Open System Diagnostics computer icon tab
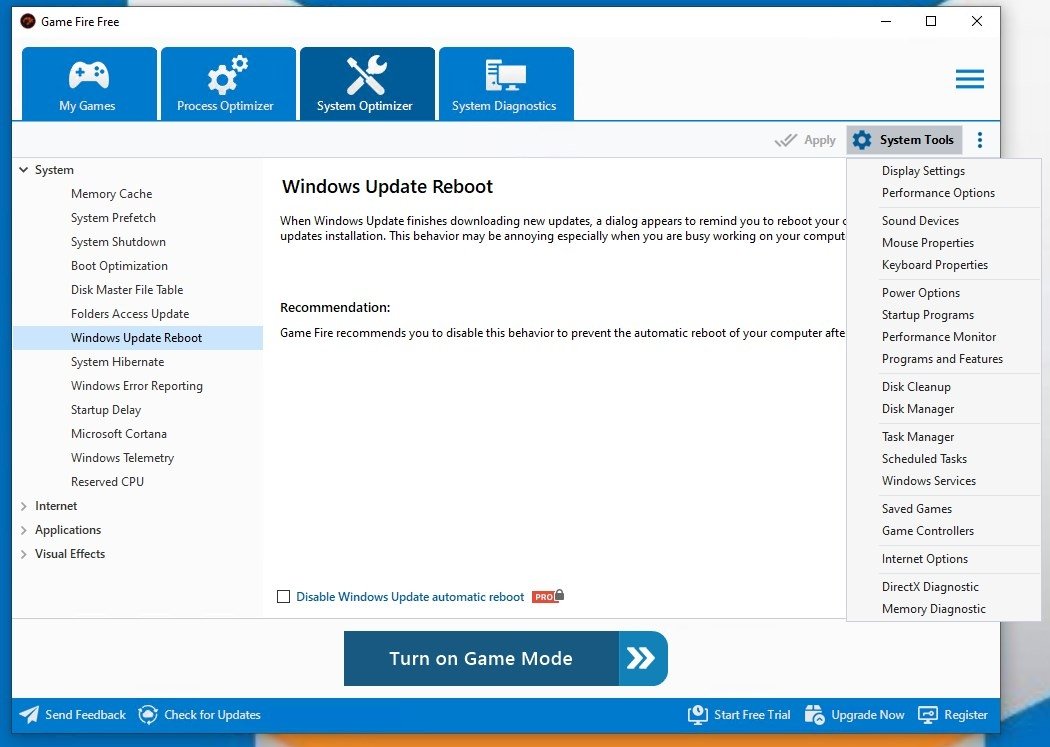 click(x=506, y=84)
